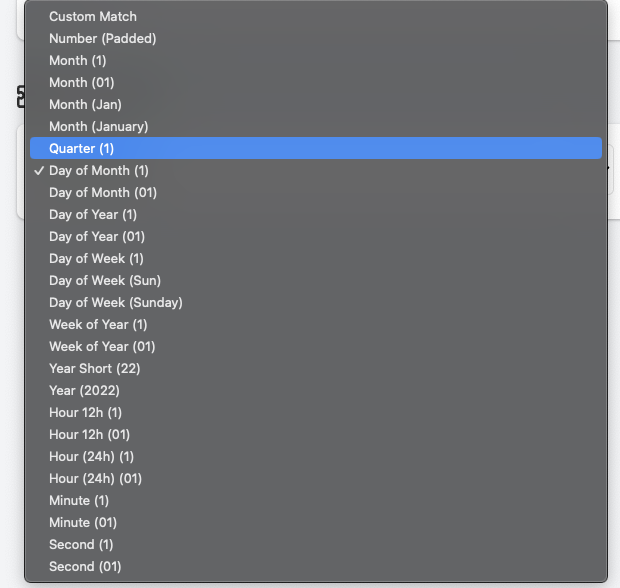Pick Day of Year (1) option
The width and height of the screenshot is (620, 588).
93,215
